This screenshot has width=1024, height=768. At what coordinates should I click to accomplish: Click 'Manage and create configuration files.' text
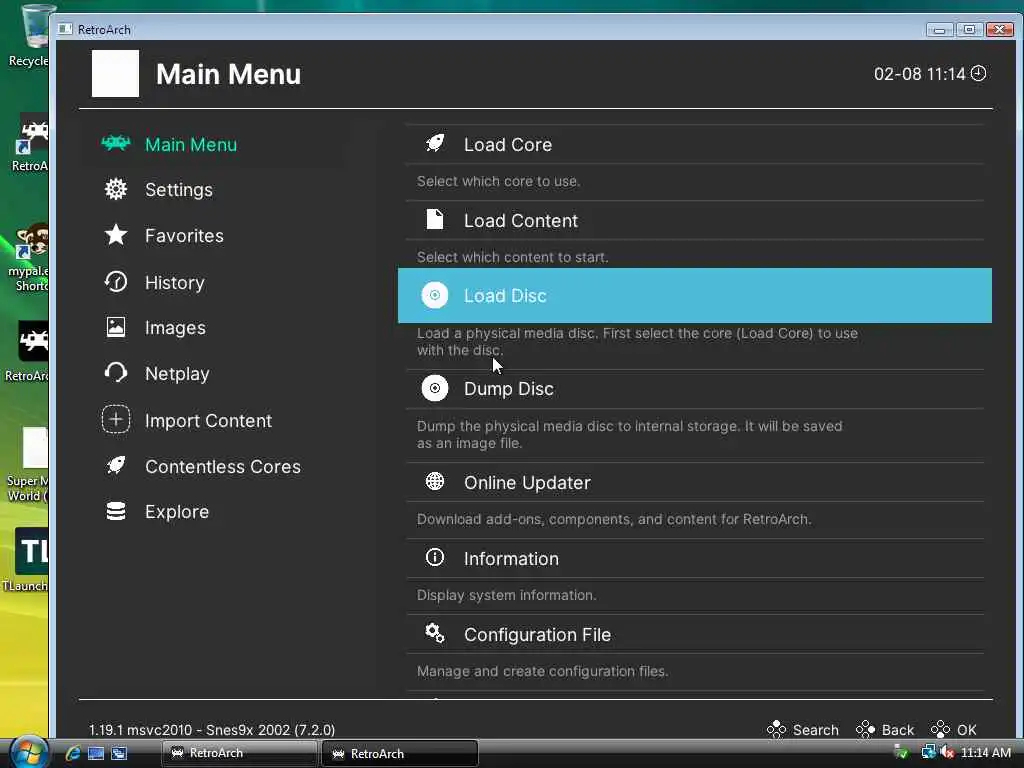click(542, 671)
